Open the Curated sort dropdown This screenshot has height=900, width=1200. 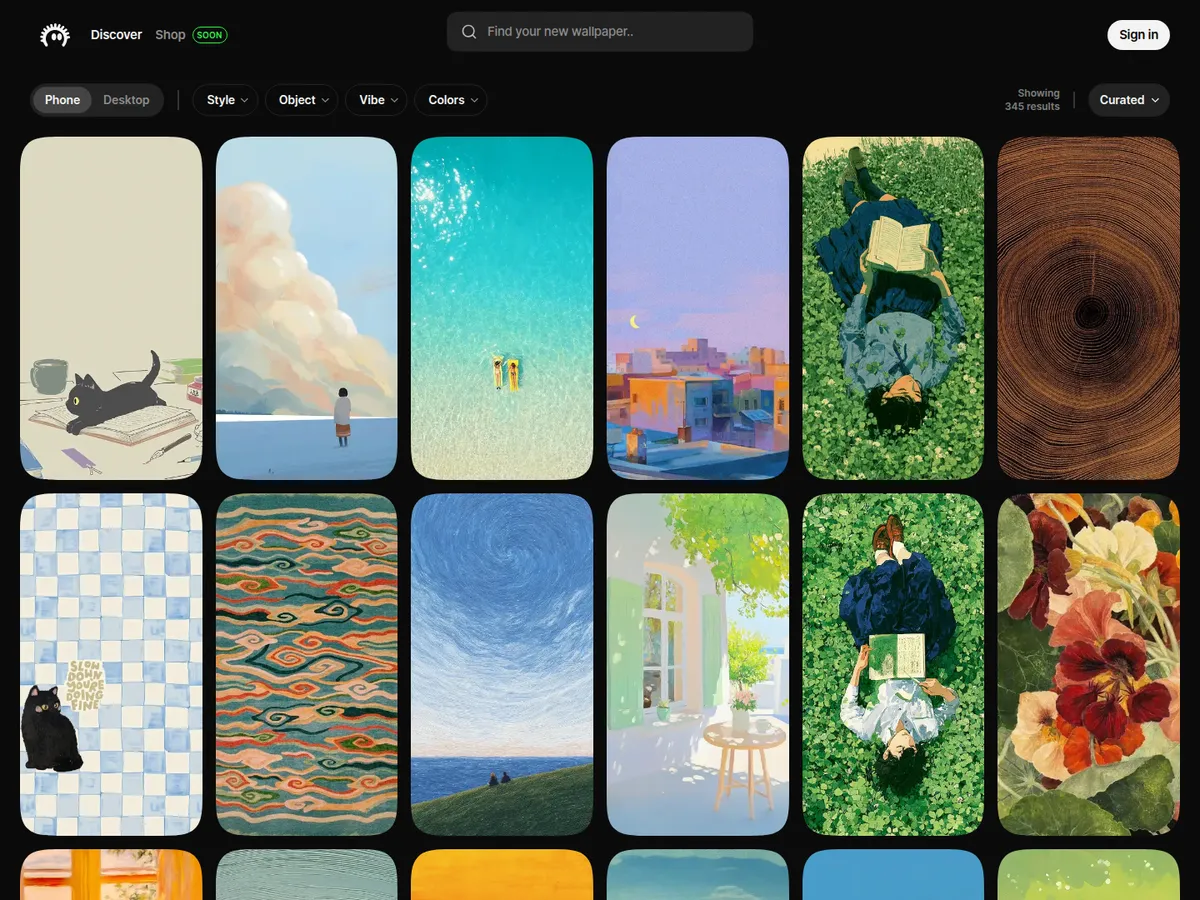point(1129,100)
